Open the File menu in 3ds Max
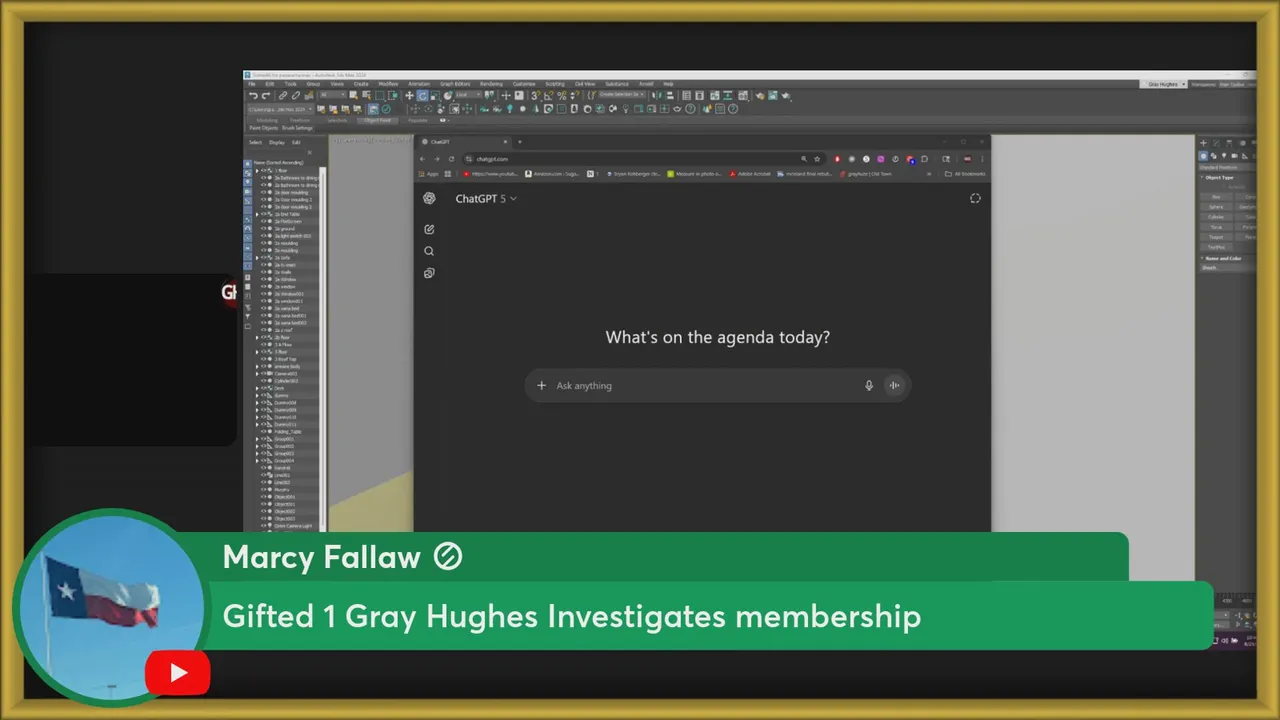Viewport: 1280px width, 720px height. coord(251,84)
